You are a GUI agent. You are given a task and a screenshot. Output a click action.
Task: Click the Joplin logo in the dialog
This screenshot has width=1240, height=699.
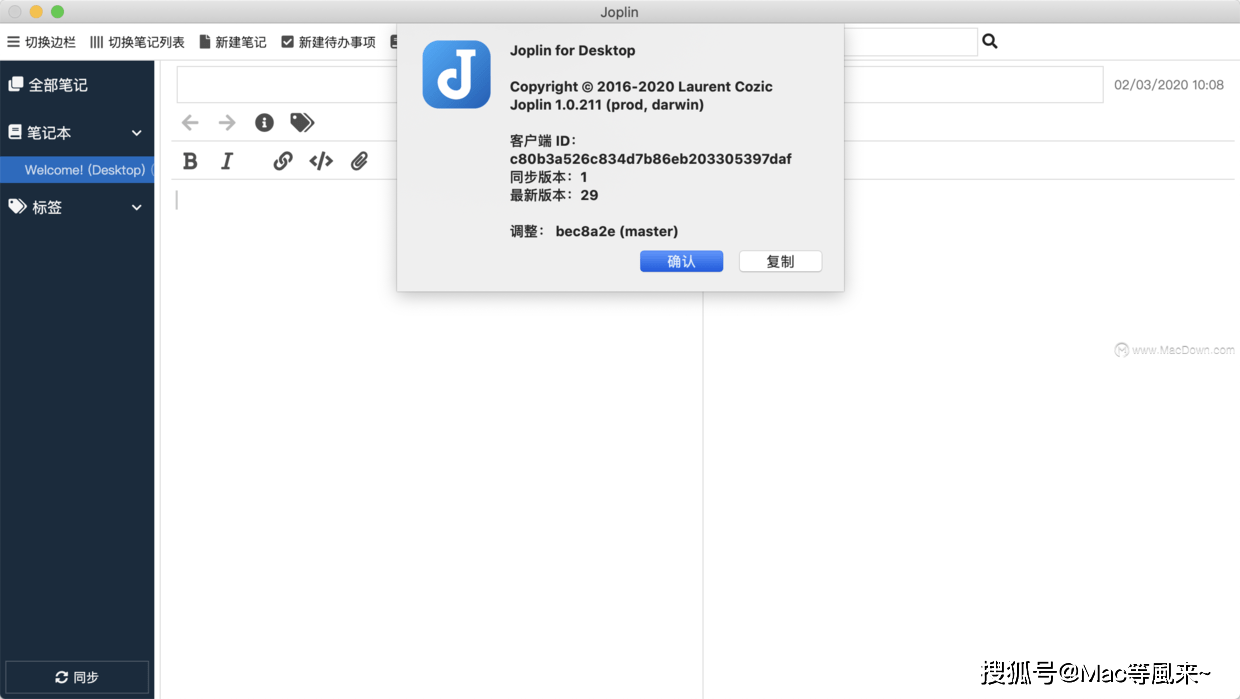pos(456,74)
